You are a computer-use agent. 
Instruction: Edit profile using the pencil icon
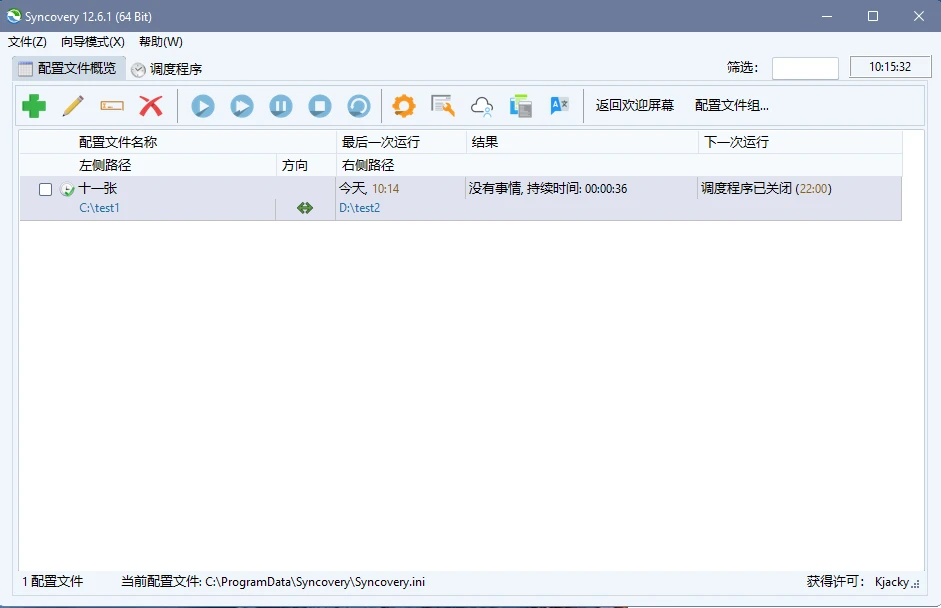73,106
